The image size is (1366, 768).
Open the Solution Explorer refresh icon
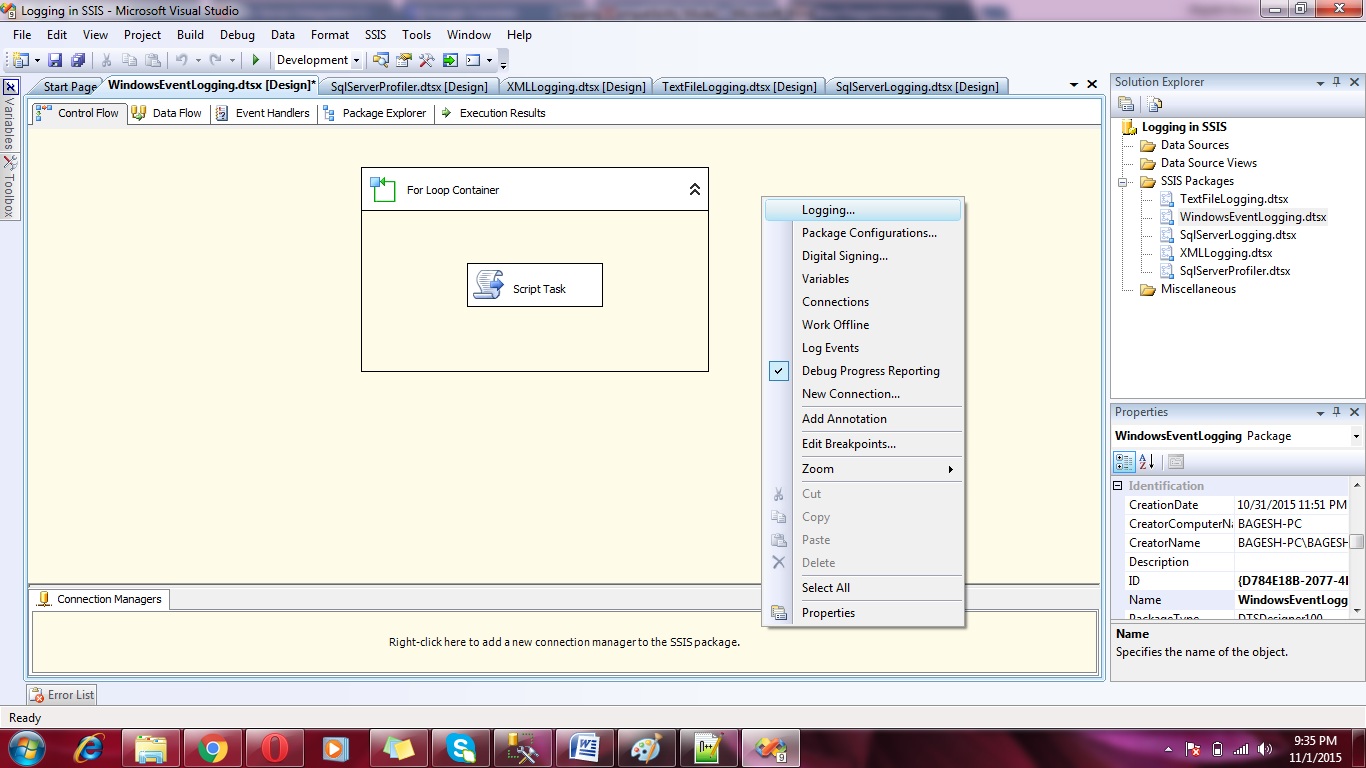(x=1154, y=104)
